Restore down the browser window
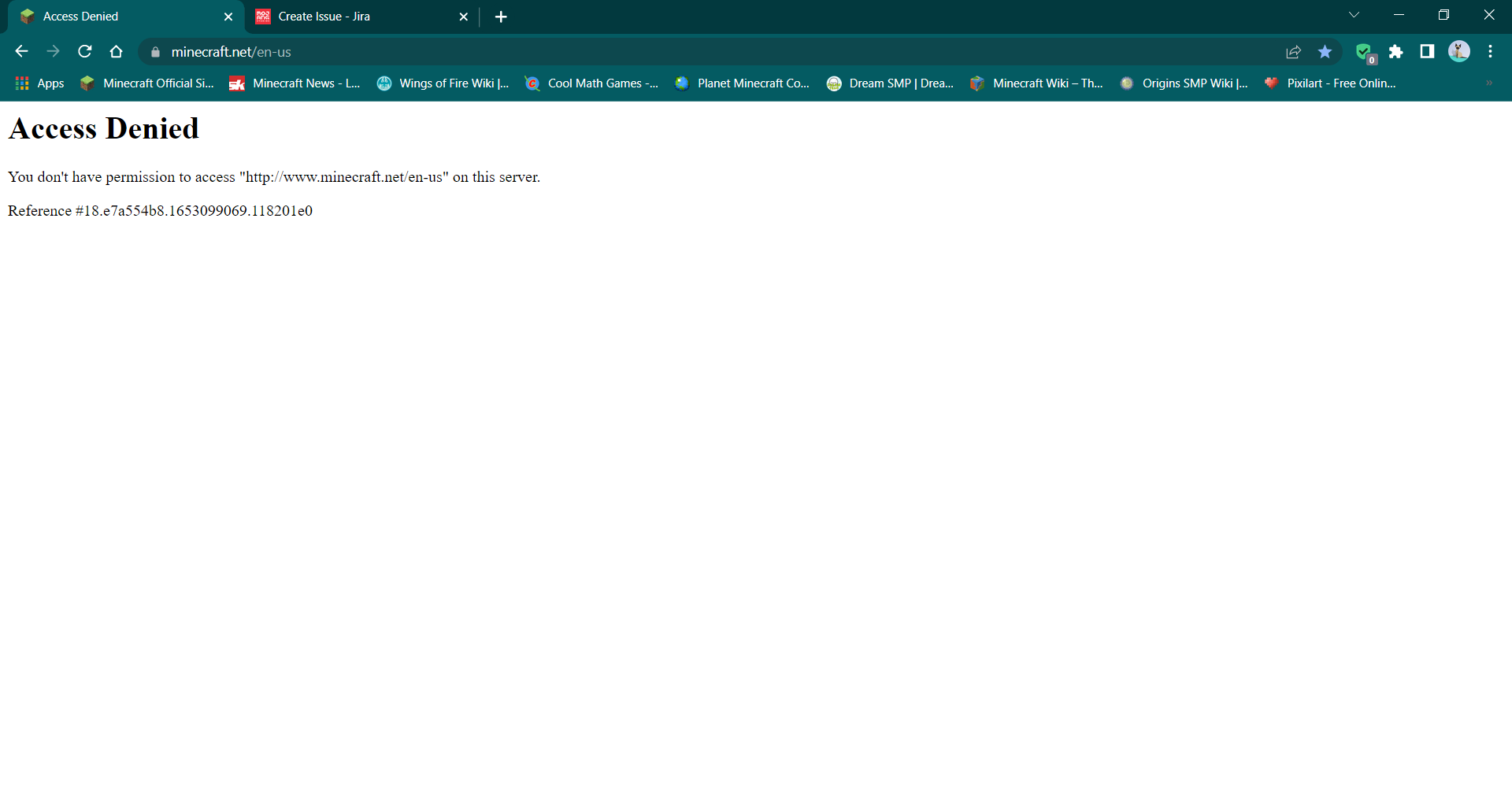The width and height of the screenshot is (1512, 803). tap(1443, 15)
